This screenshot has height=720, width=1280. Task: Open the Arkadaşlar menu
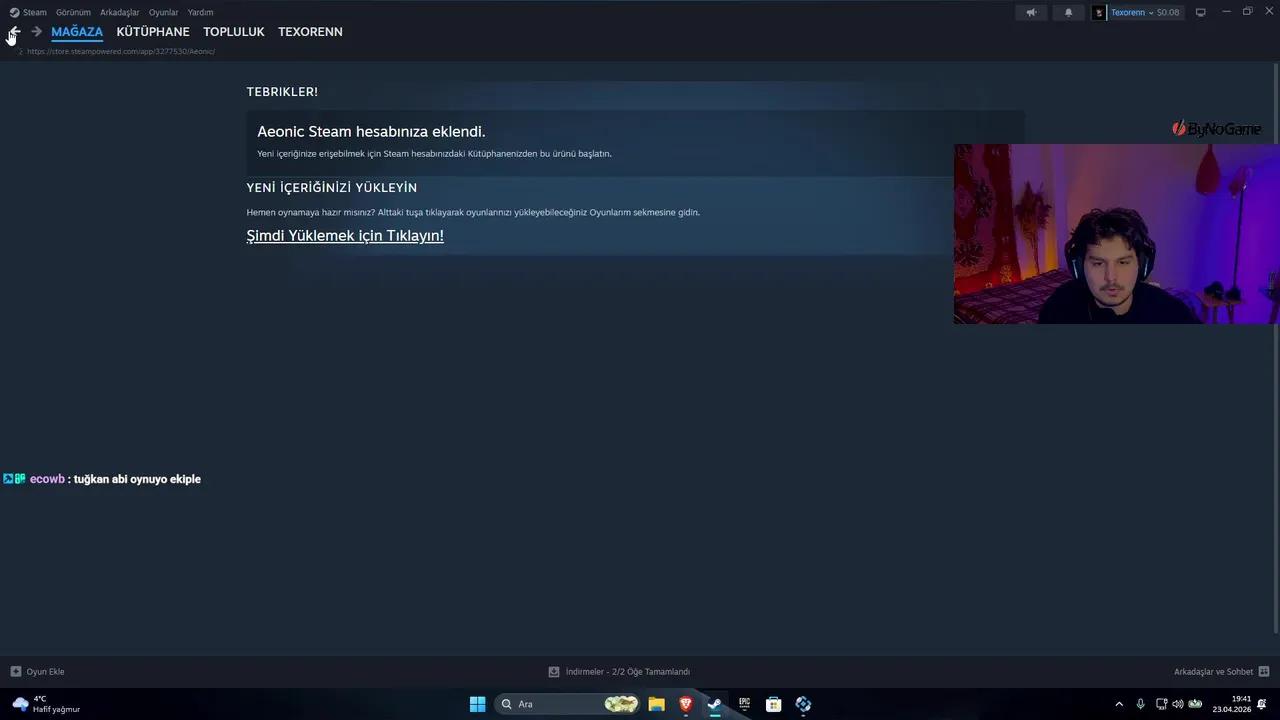[120, 12]
